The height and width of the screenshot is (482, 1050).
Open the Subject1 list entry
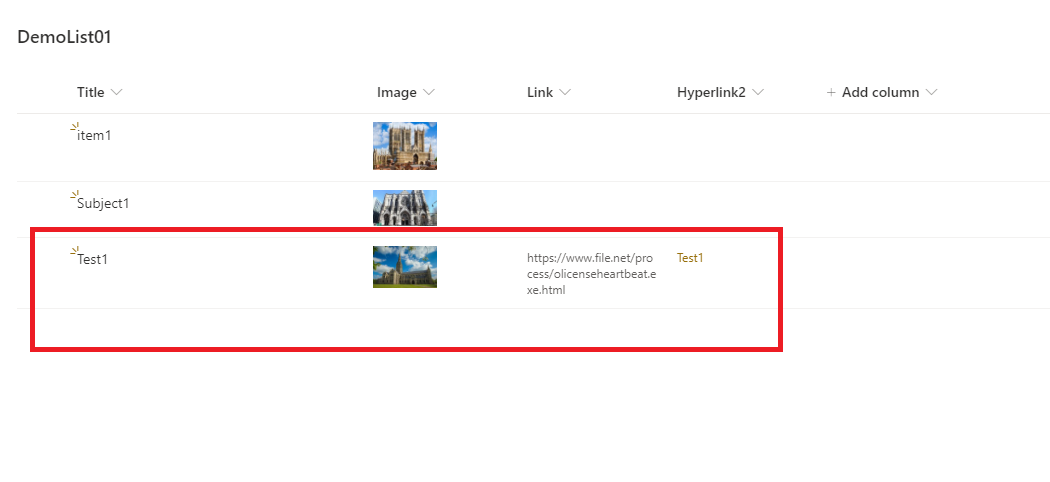pyautogui.click(x=103, y=203)
